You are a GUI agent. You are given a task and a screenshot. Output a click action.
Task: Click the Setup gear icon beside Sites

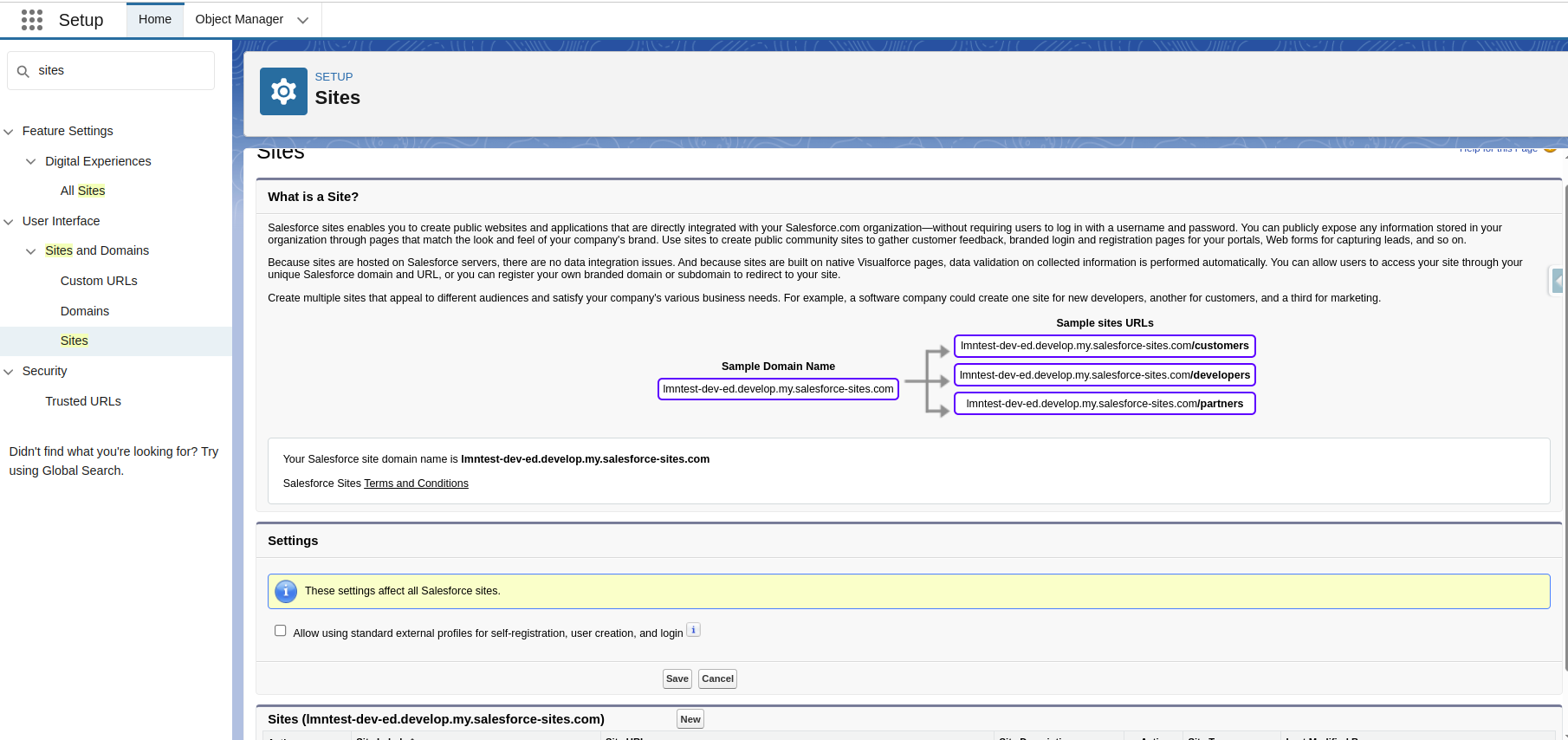point(283,91)
